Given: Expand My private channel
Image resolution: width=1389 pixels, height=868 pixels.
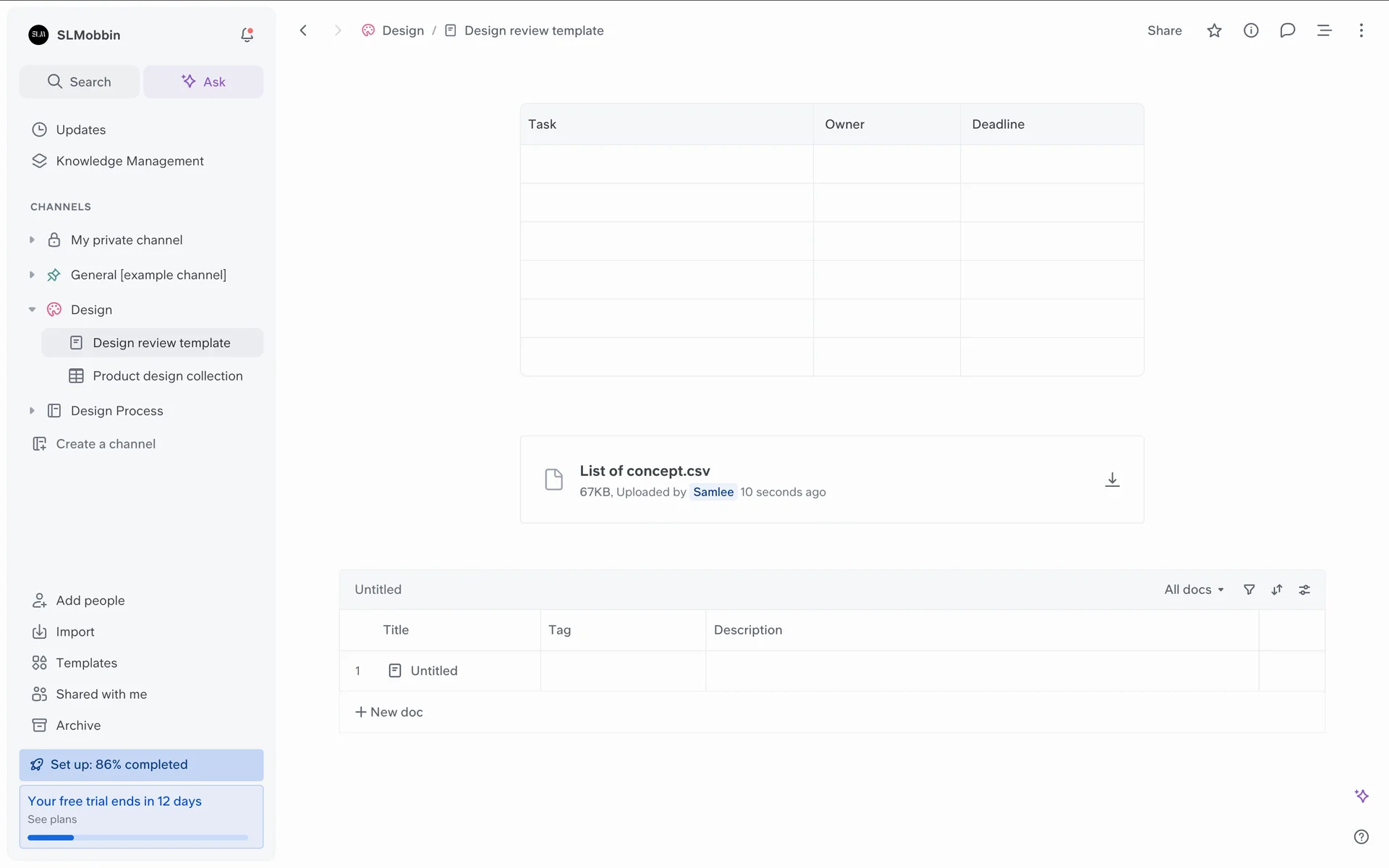Looking at the screenshot, I should [x=32, y=239].
